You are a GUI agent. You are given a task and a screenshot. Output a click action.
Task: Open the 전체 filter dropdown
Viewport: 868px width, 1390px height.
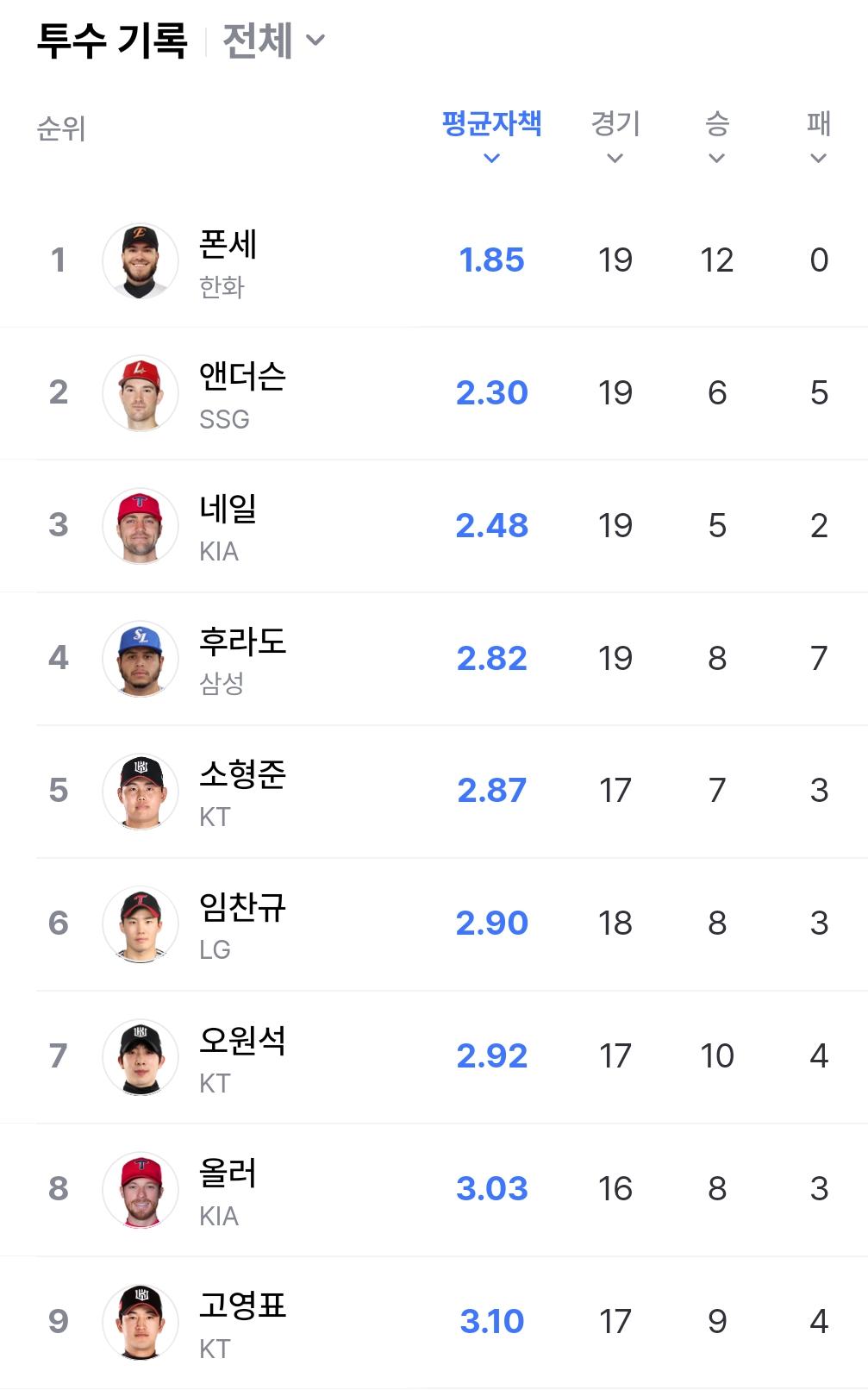[x=273, y=41]
